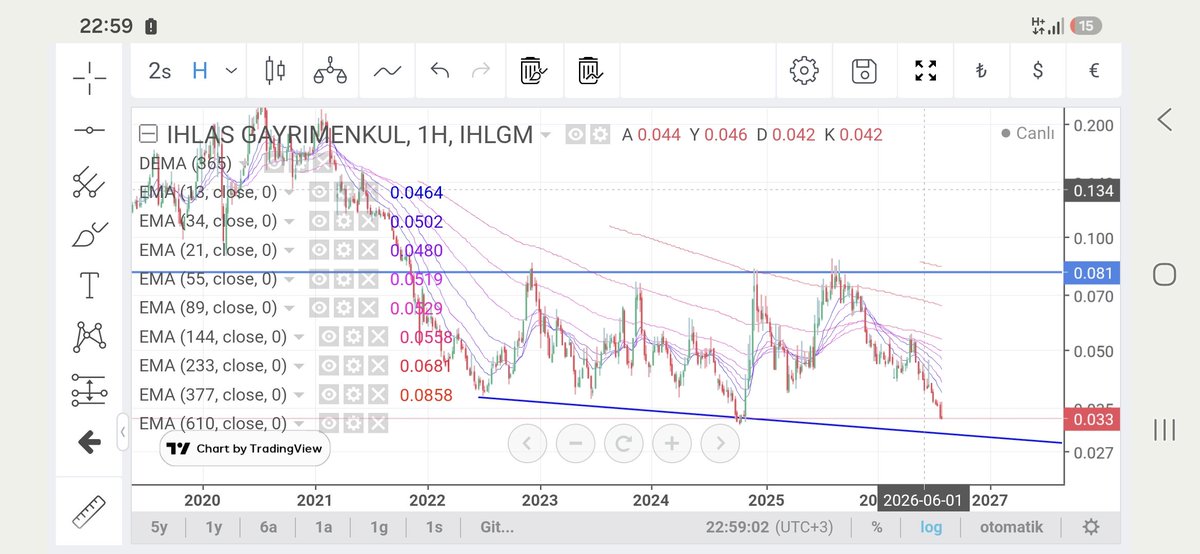Hide the EMA 89 indicator
1200x554 pixels.
[x=319, y=308]
